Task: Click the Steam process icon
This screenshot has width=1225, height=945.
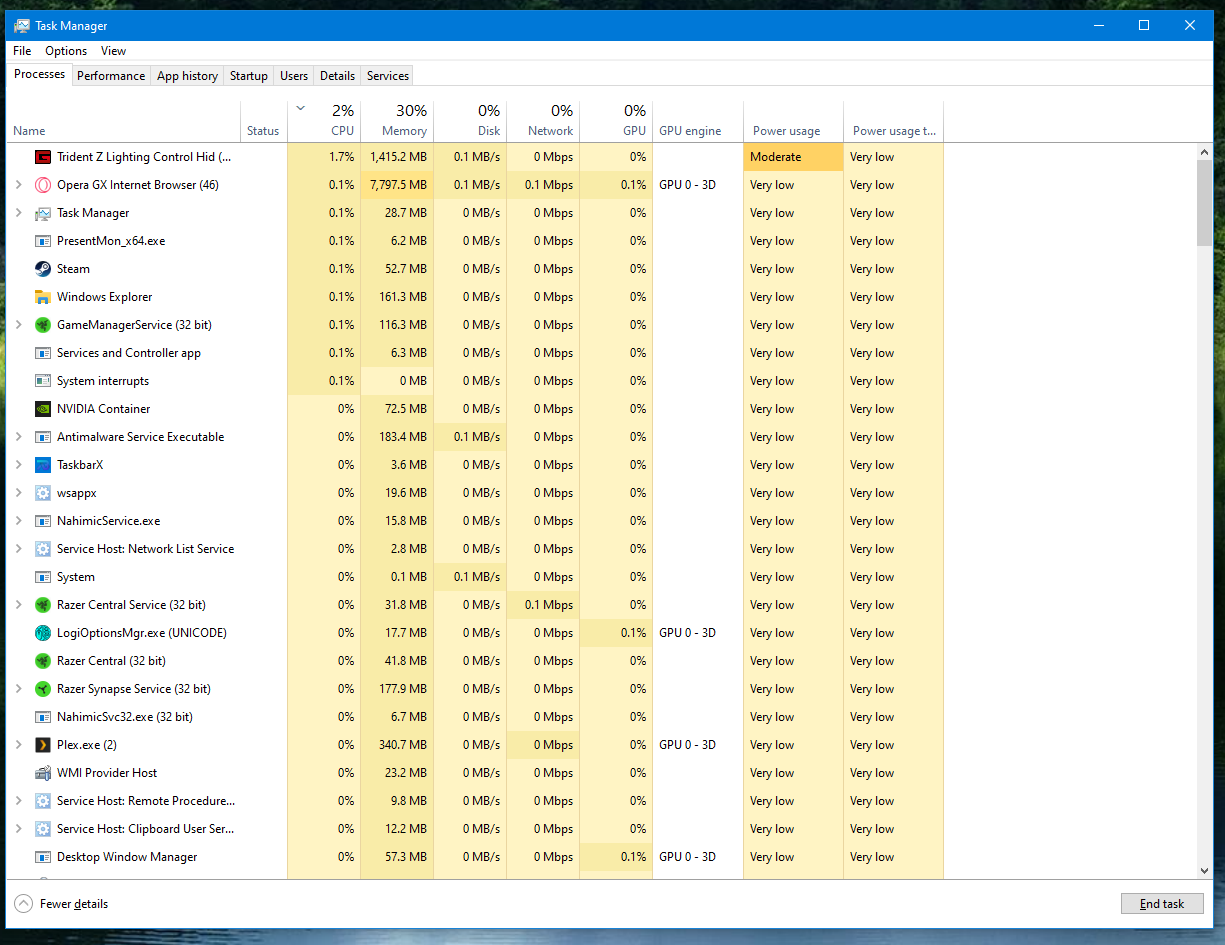Action: coord(43,269)
